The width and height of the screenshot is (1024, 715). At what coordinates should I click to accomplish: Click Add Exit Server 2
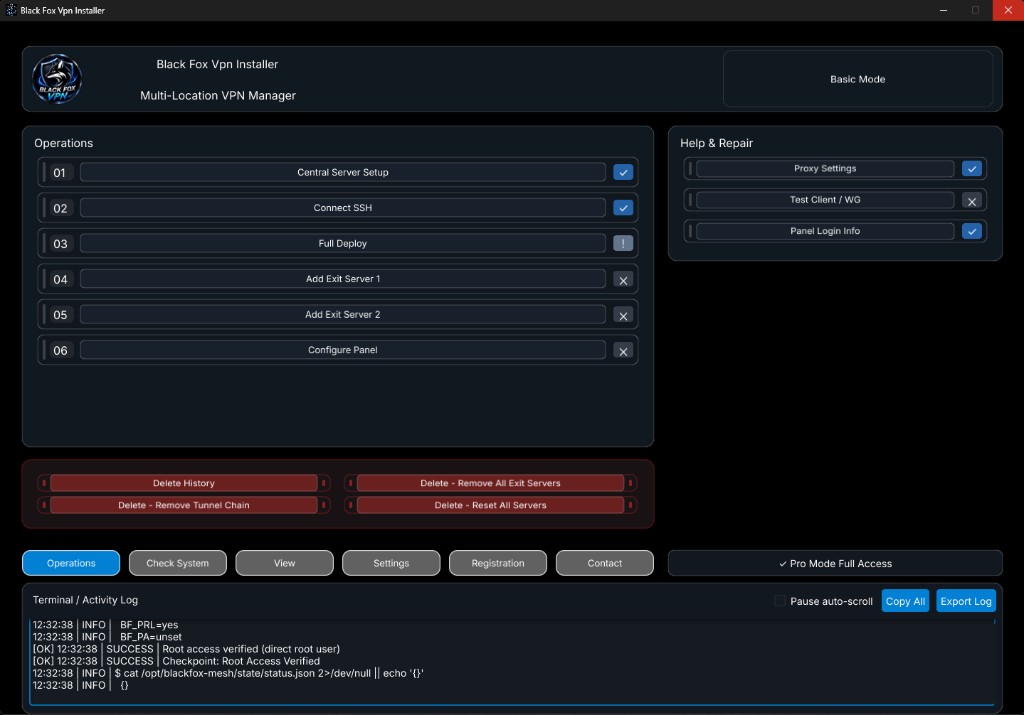[x=343, y=315]
